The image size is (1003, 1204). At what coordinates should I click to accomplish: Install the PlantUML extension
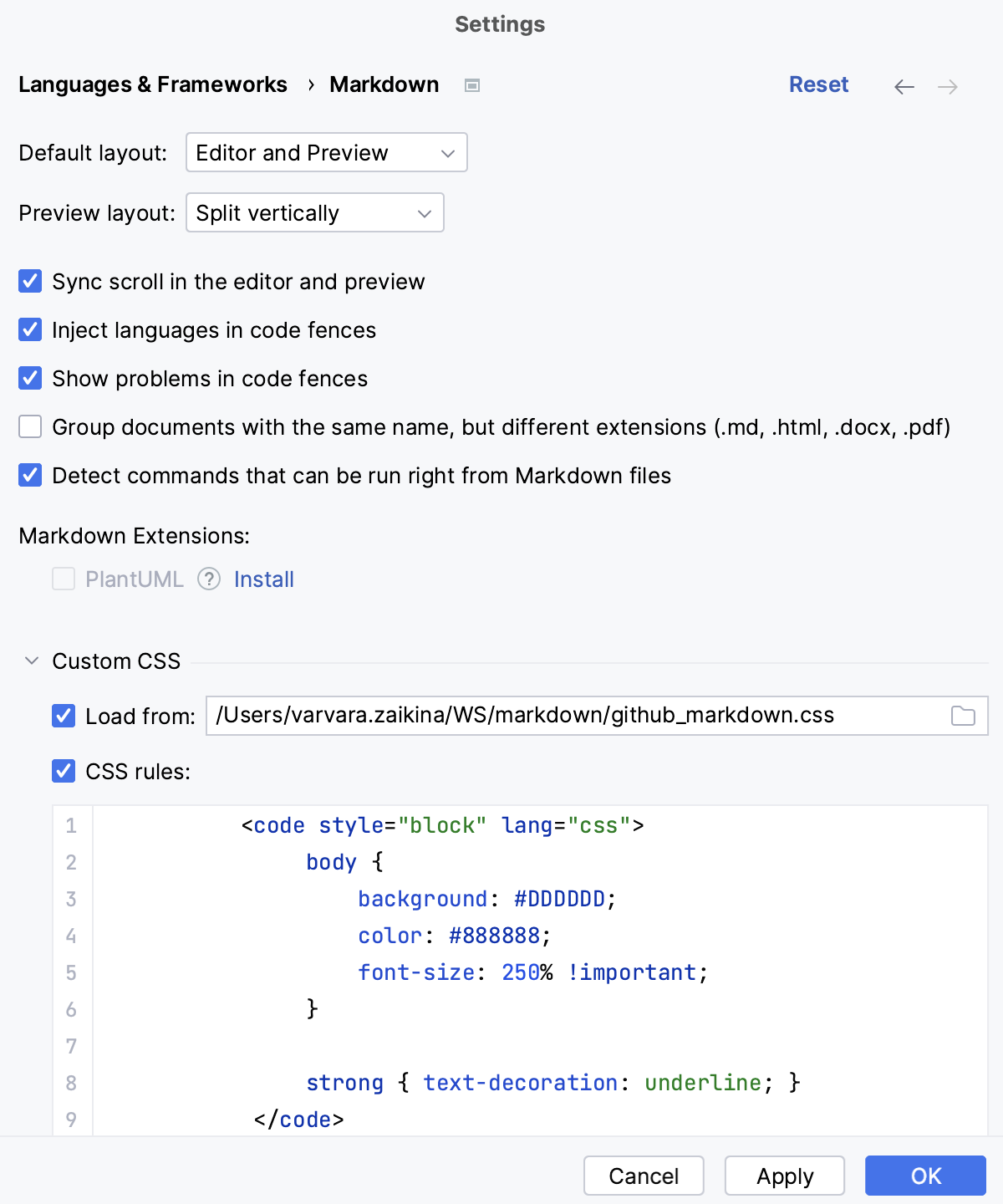(263, 579)
